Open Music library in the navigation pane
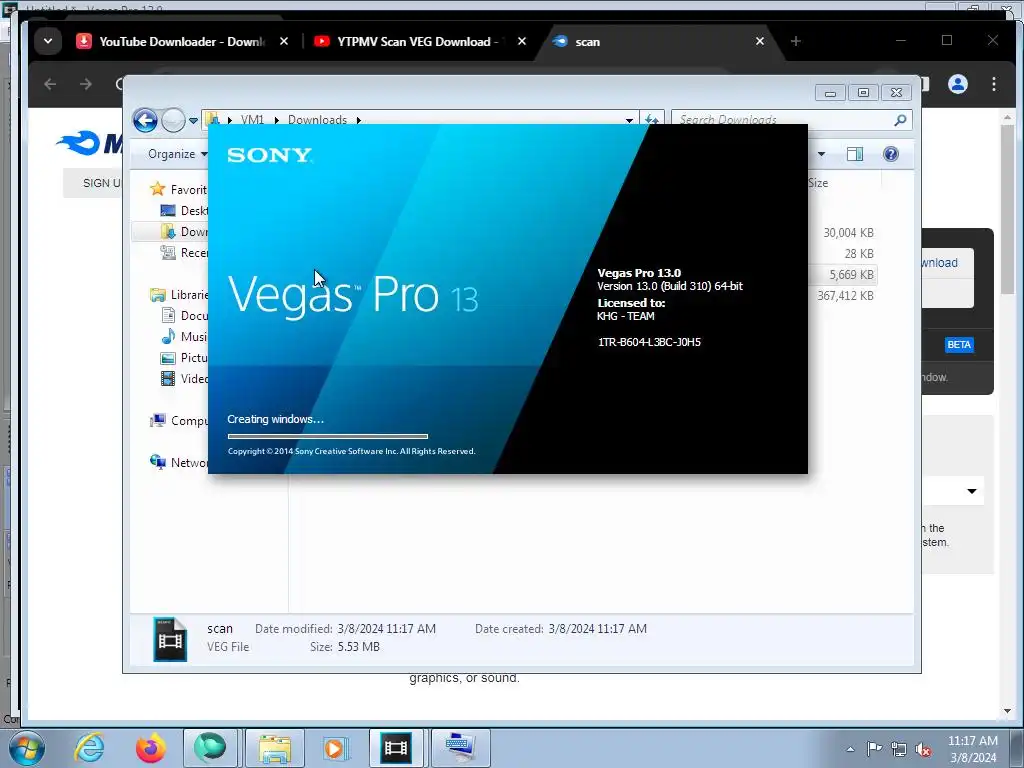 (184, 336)
